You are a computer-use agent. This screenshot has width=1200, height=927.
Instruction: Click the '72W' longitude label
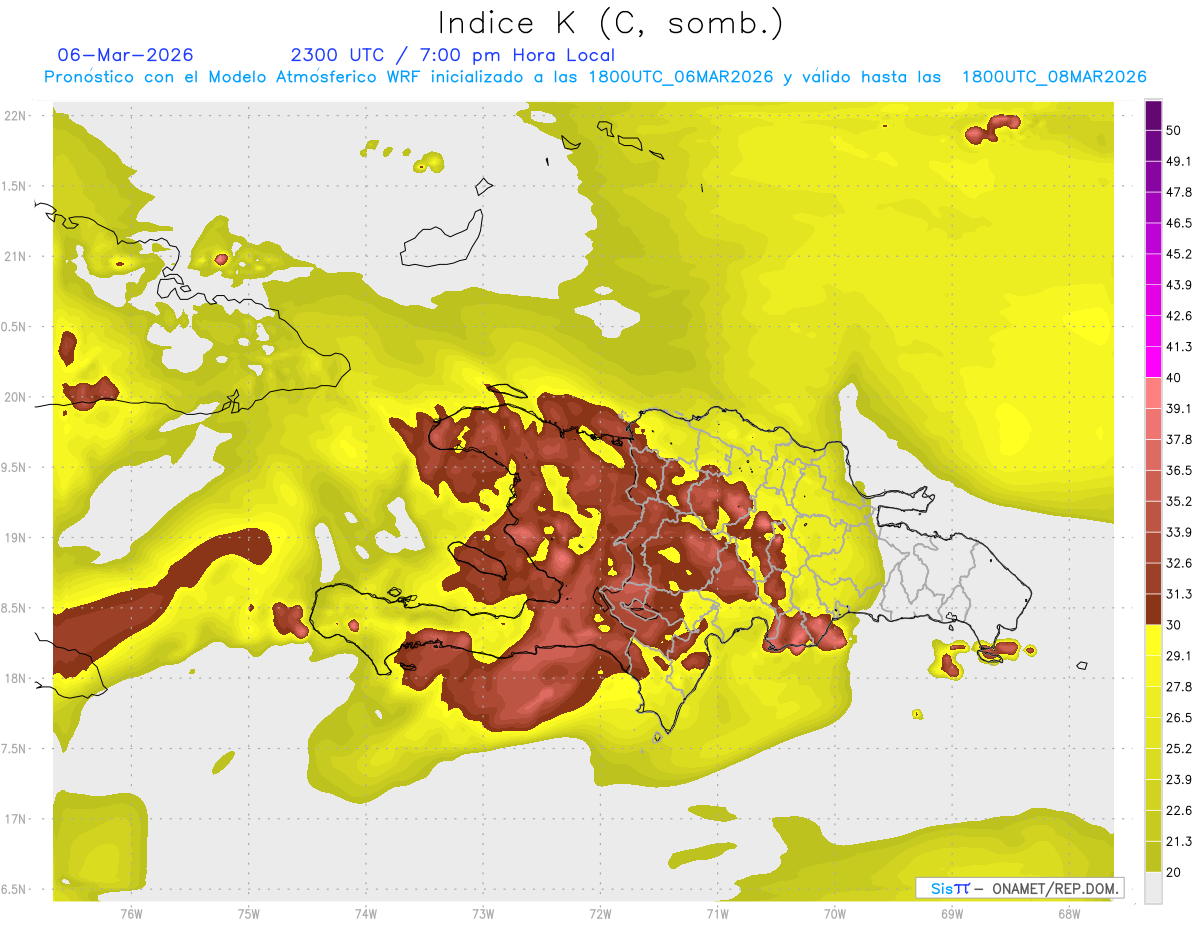[600, 913]
